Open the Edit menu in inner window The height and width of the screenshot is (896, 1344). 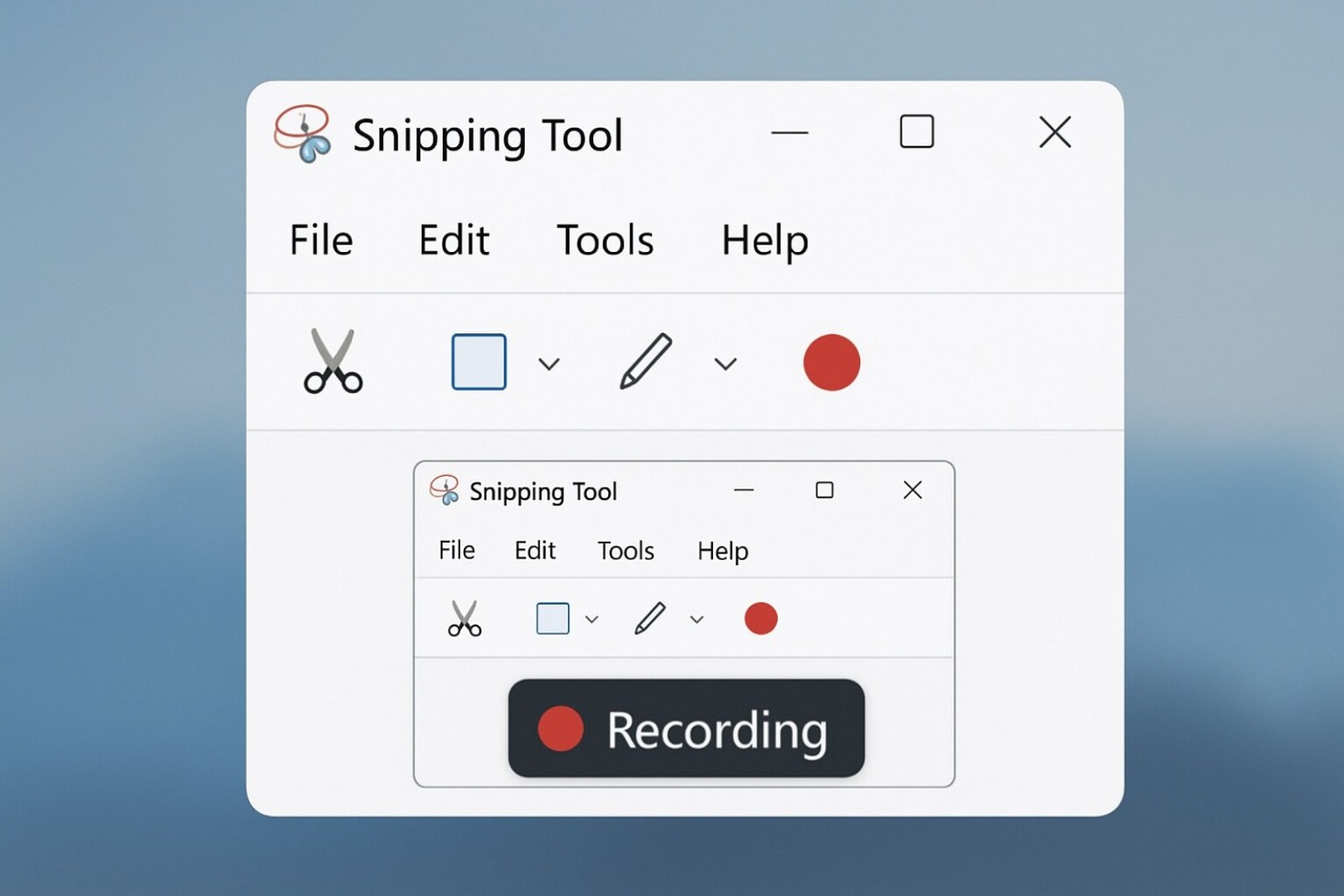pos(535,551)
